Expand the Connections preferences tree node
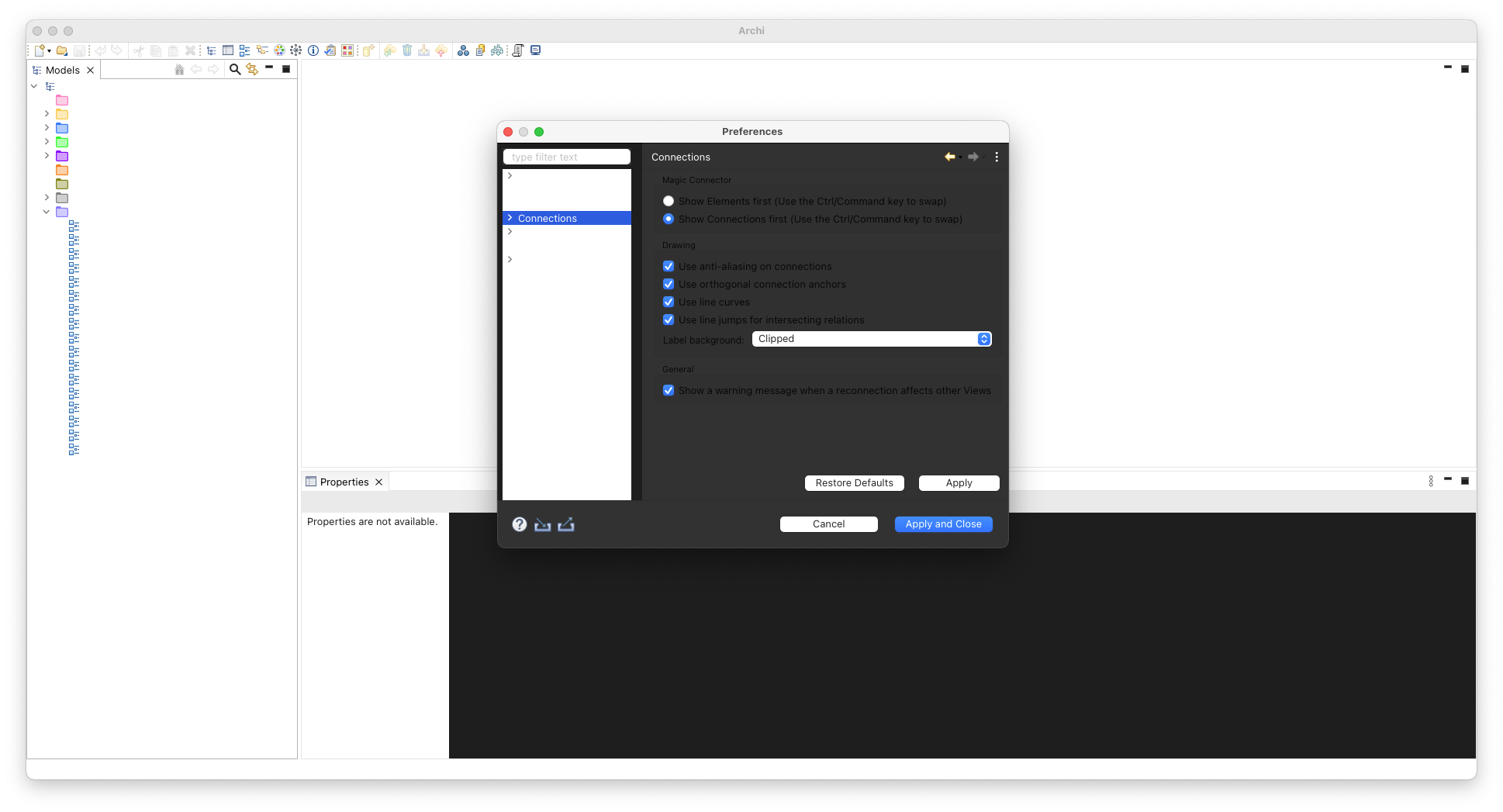Image resolution: width=1503 pixels, height=812 pixels. [x=510, y=219]
